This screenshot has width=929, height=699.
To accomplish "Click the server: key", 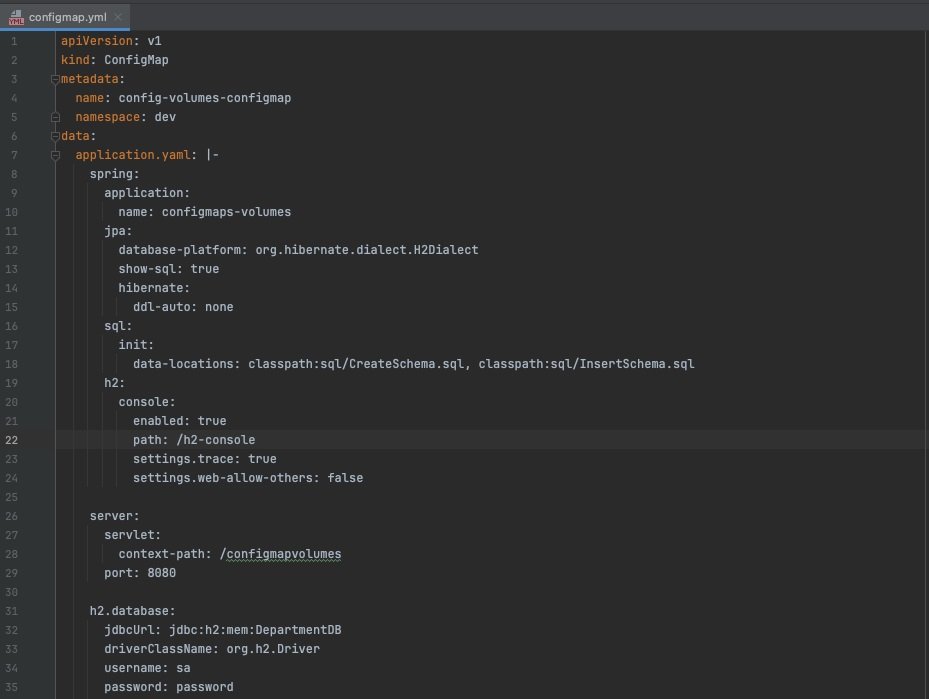I will [x=114, y=516].
